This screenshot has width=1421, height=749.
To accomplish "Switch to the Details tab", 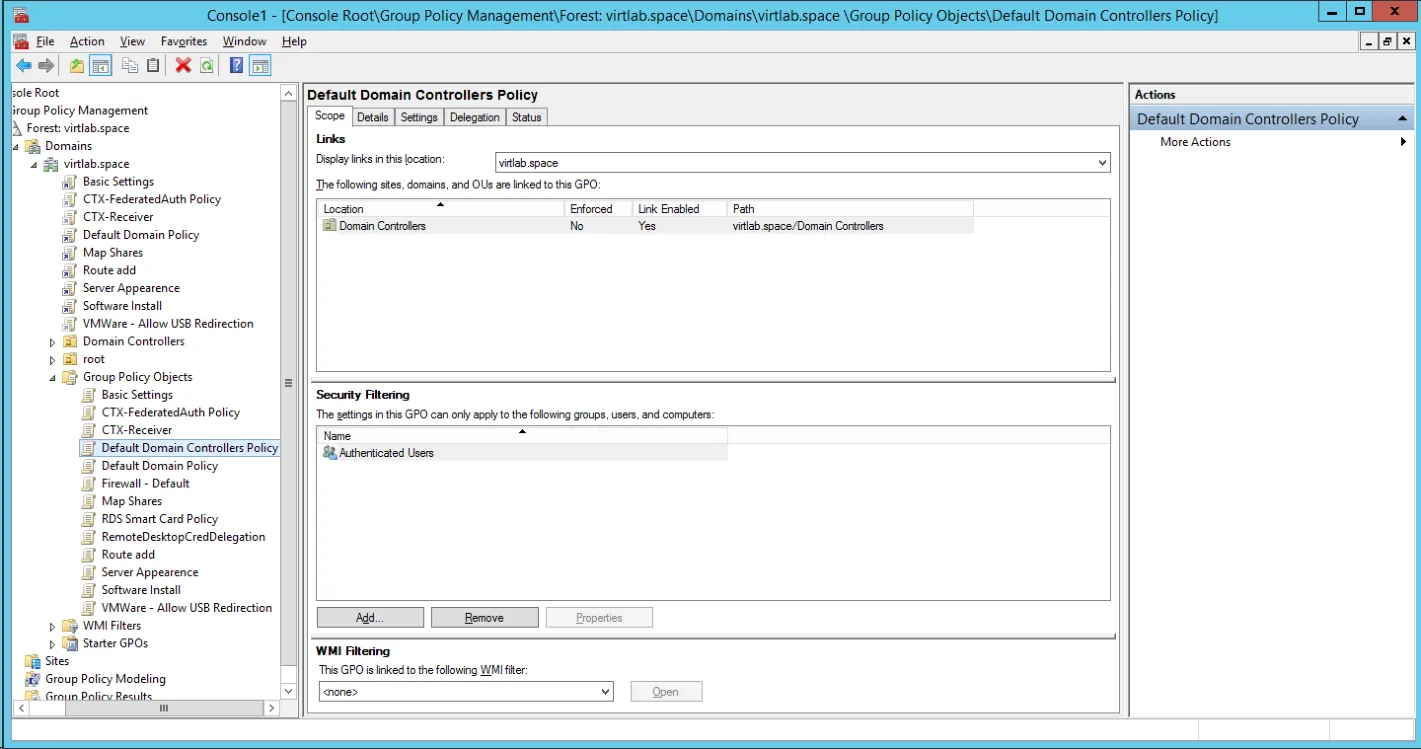I will tap(373, 117).
